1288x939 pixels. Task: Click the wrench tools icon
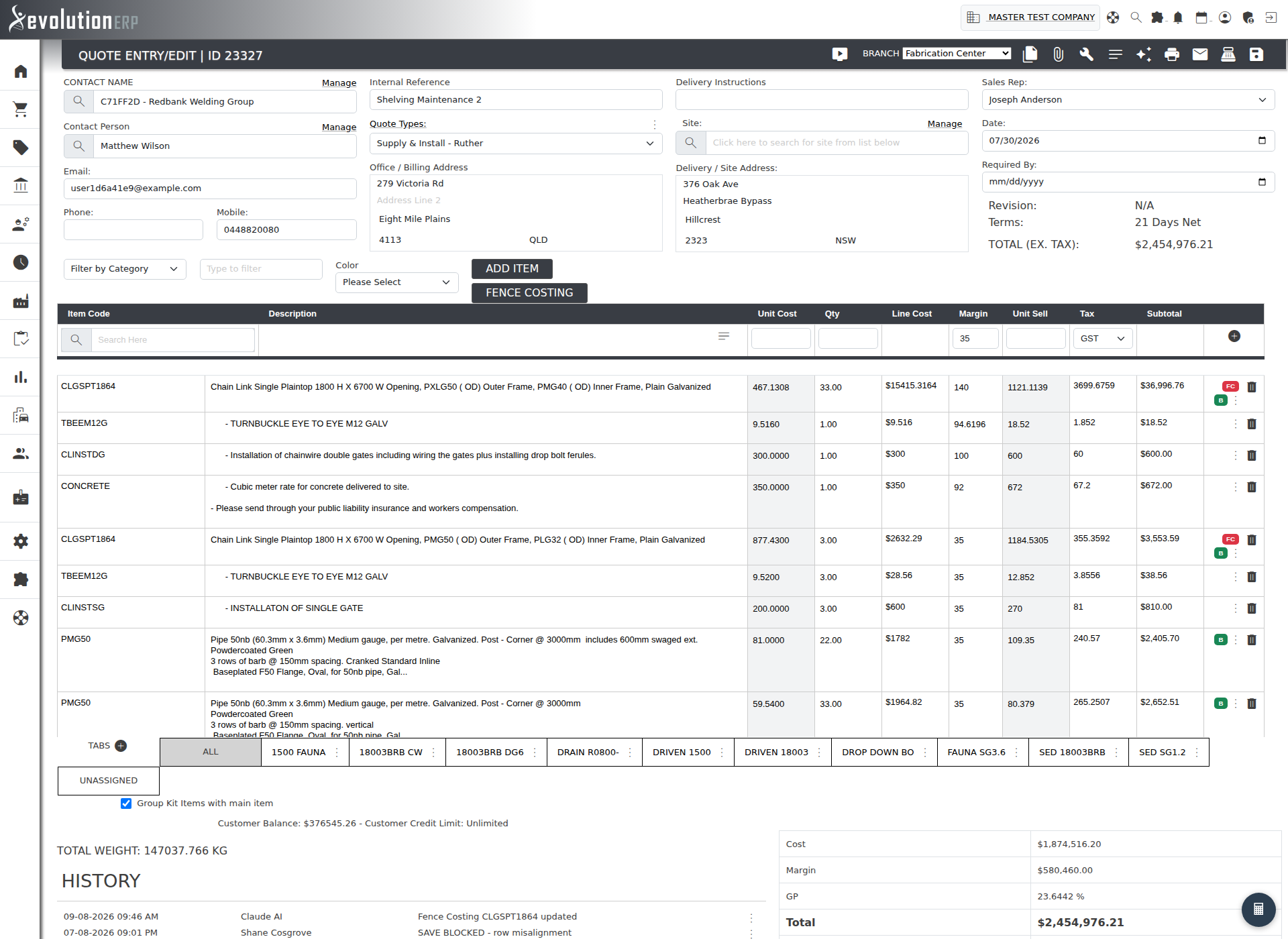(1086, 54)
